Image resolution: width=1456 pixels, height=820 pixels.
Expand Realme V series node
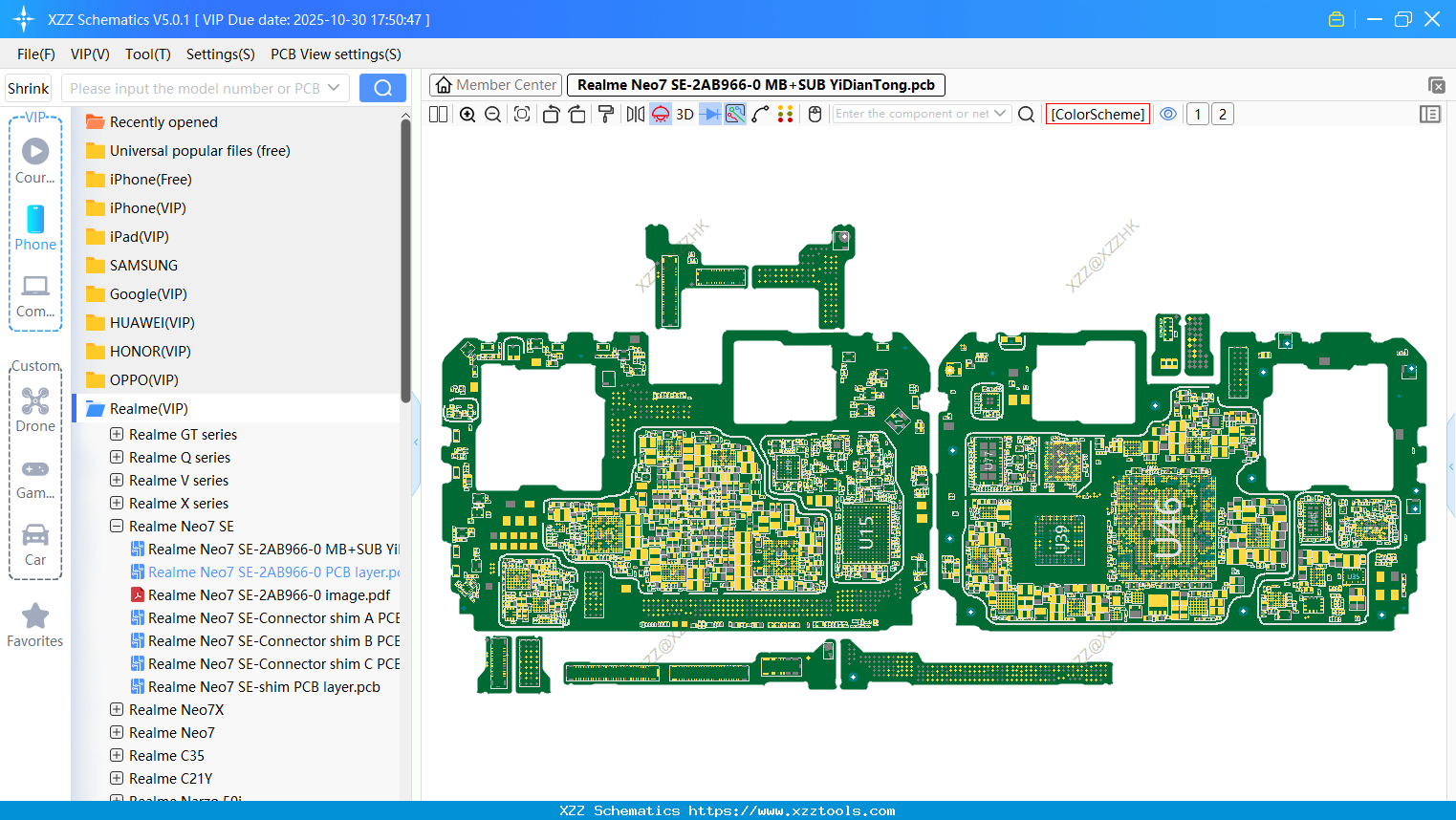click(x=117, y=480)
